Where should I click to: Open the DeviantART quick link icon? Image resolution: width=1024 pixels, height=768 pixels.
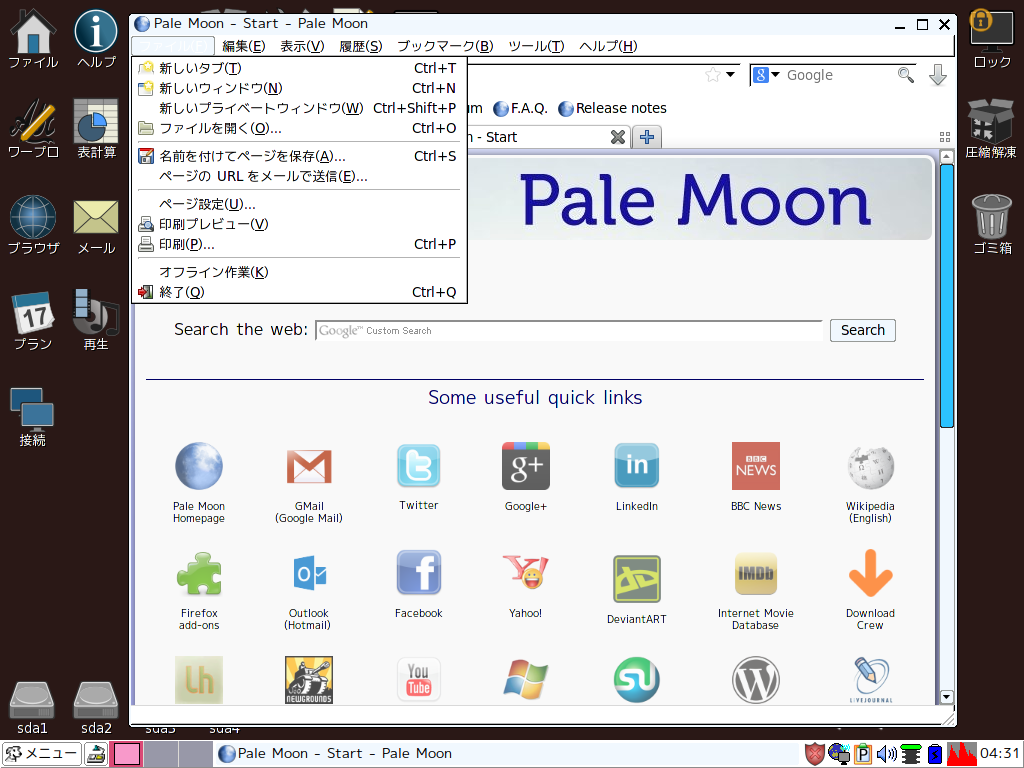pyautogui.click(x=637, y=579)
